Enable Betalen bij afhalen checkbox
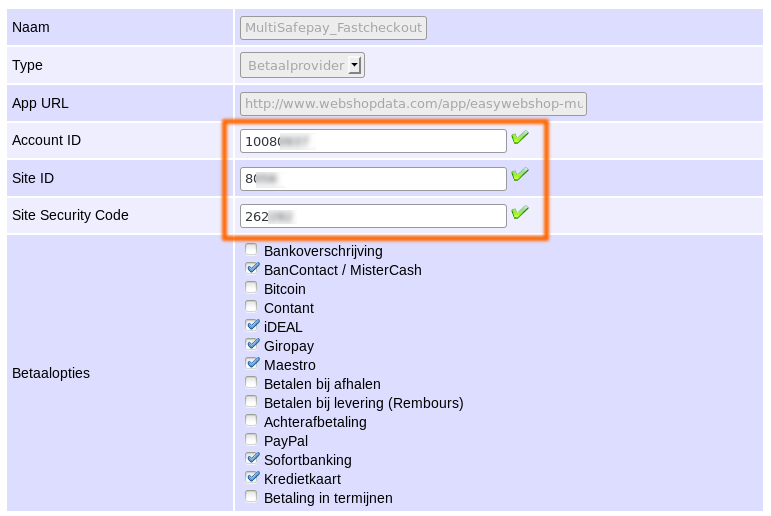This screenshot has height=516, width=771. click(251, 382)
